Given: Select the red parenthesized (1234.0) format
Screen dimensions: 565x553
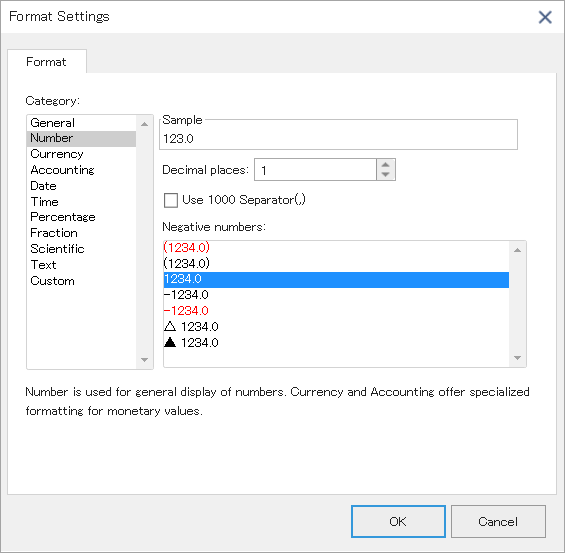Looking at the screenshot, I should [336, 247].
